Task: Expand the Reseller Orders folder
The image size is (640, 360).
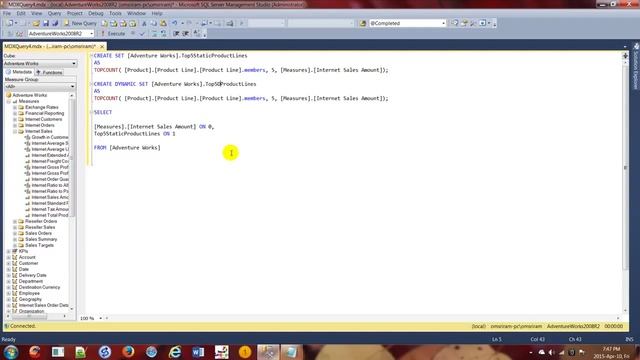Action: tap(15, 221)
